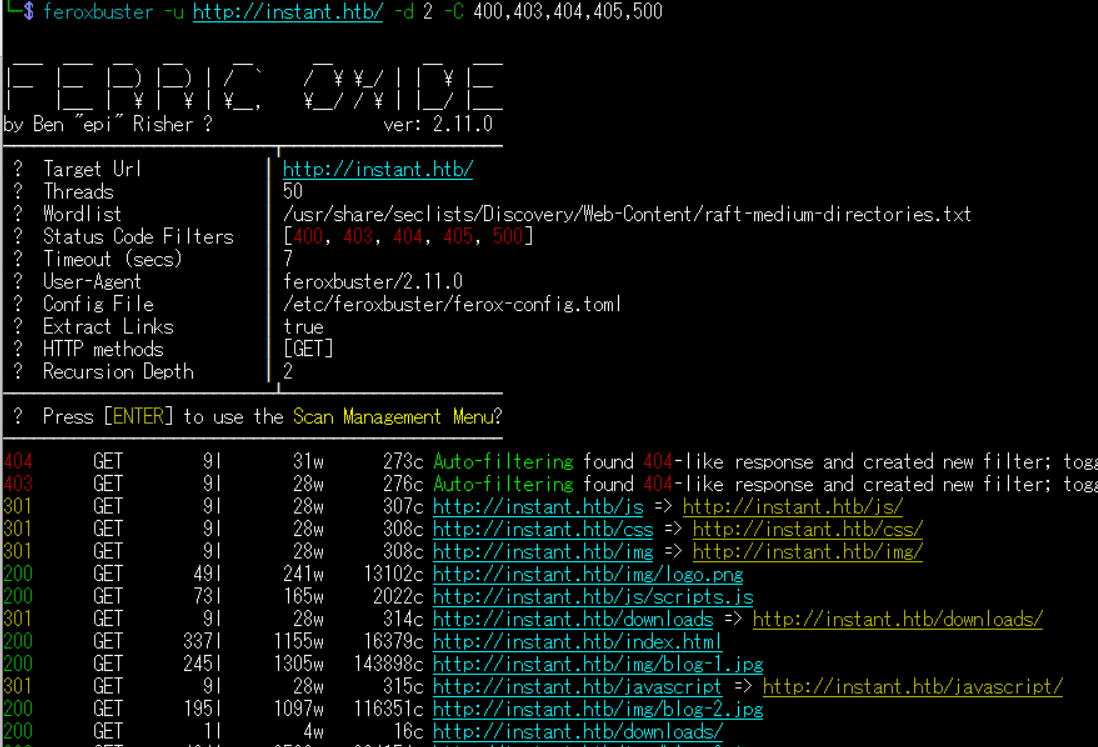Screen dimensions: 1098x747
Task: Open the cyan http://instant.htb/javascript link
Action: (577, 687)
